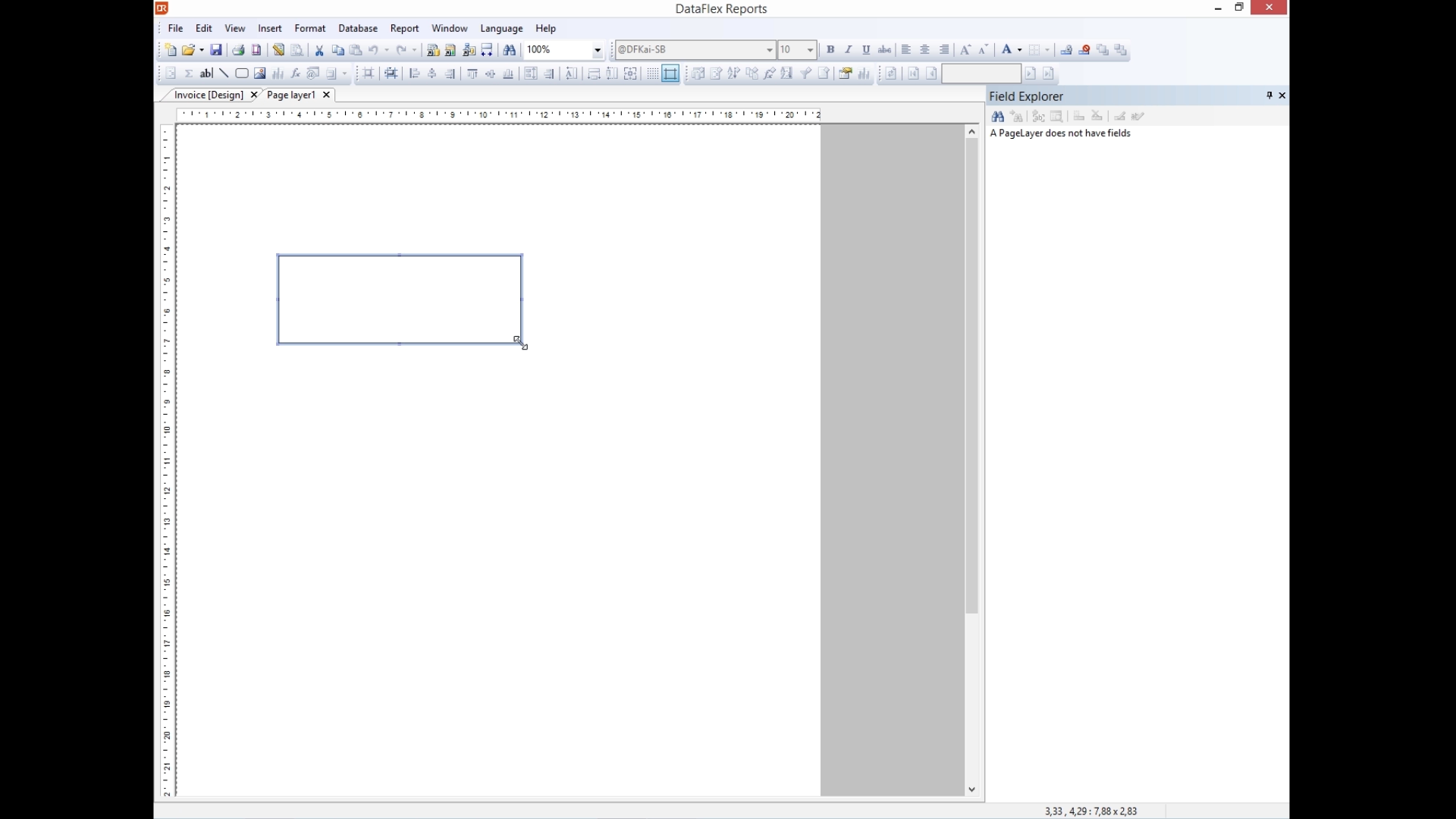
Task: Click the Cut scissors icon
Action: tap(319, 50)
